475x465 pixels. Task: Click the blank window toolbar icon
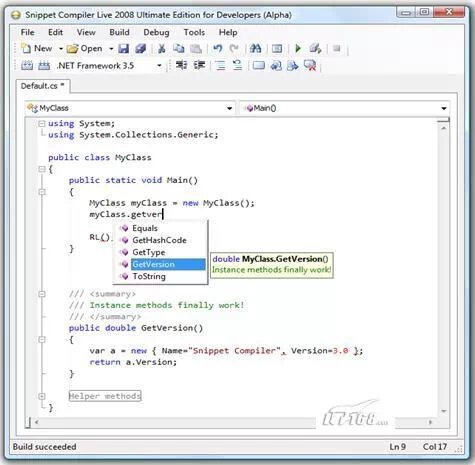259,65
